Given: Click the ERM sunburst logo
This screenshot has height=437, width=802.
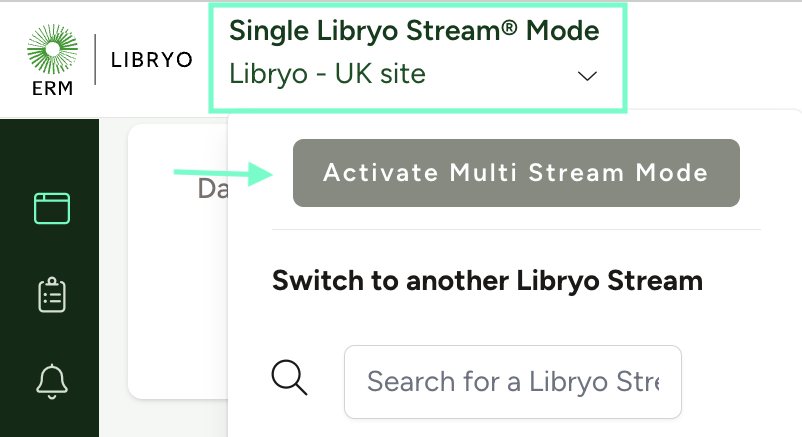Looking at the screenshot, I should tap(52, 52).
